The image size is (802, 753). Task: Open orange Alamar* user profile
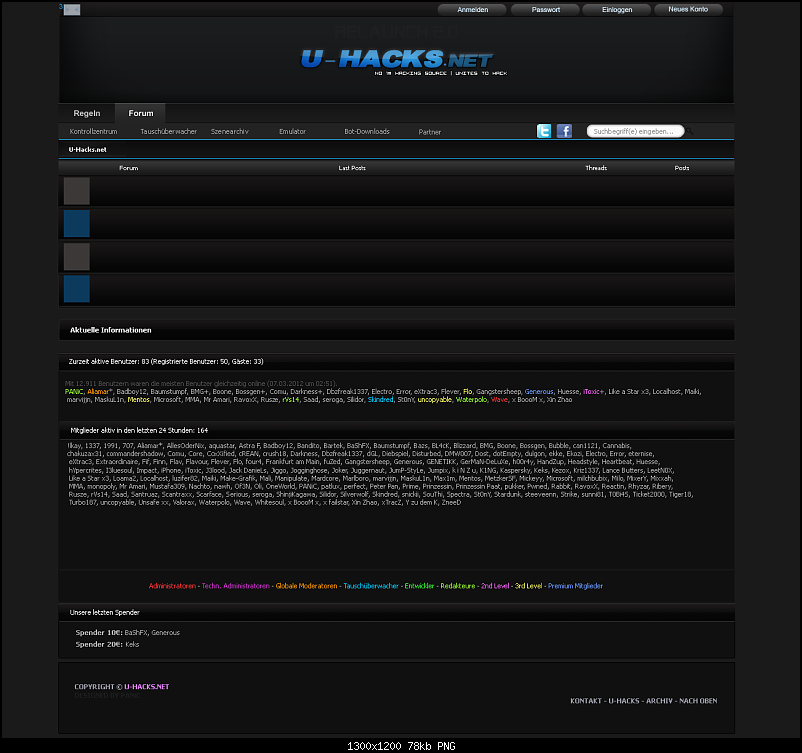(x=100, y=391)
